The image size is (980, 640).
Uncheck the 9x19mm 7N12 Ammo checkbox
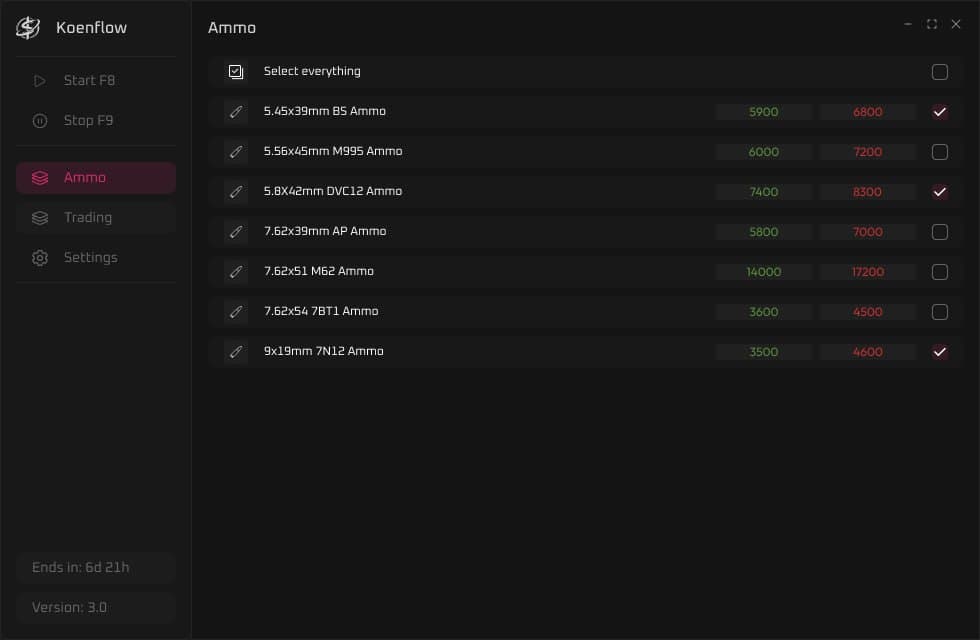(x=939, y=352)
